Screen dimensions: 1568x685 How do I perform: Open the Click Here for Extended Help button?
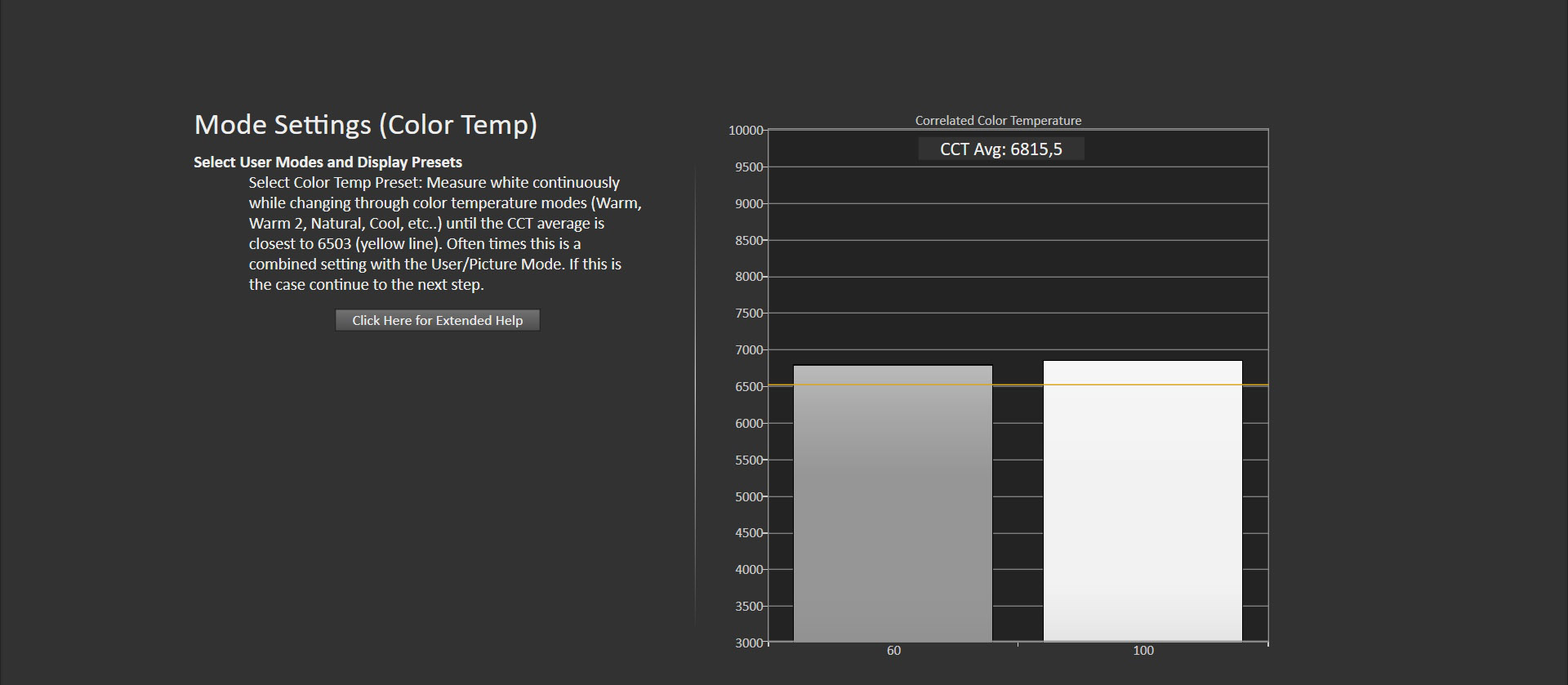tap(438, 320)
